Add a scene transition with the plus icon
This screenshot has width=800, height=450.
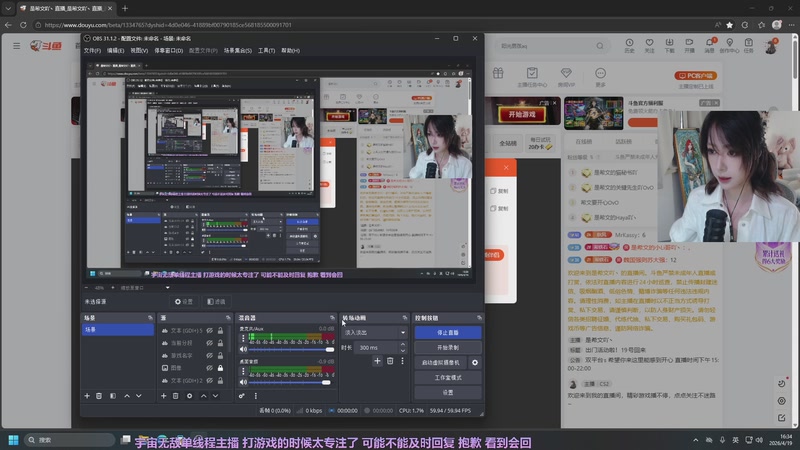click(377, 361)
